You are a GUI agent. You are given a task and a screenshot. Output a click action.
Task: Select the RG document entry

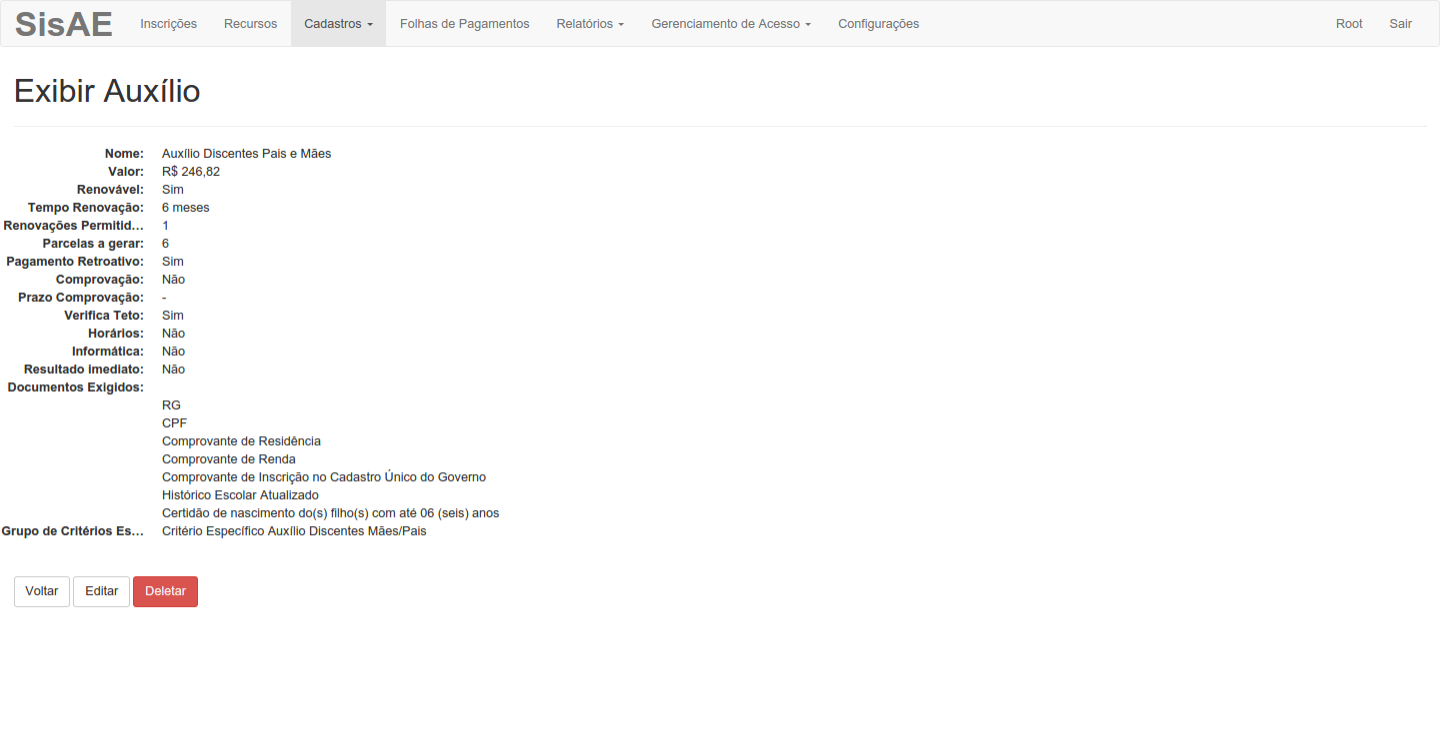tap(171, 406)
